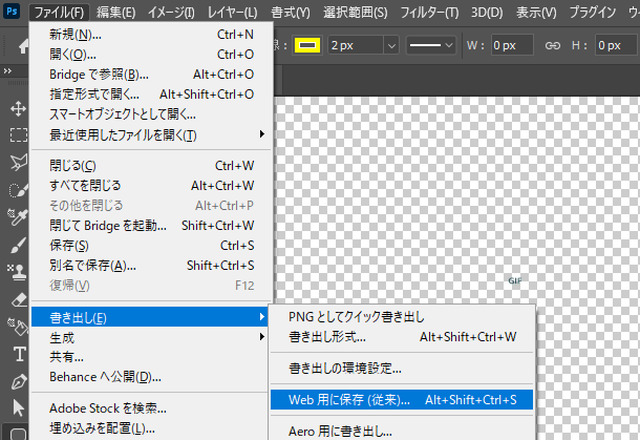Select the Pen tool
The height and width of the screenshot is (440, 640).
[19, 382]
